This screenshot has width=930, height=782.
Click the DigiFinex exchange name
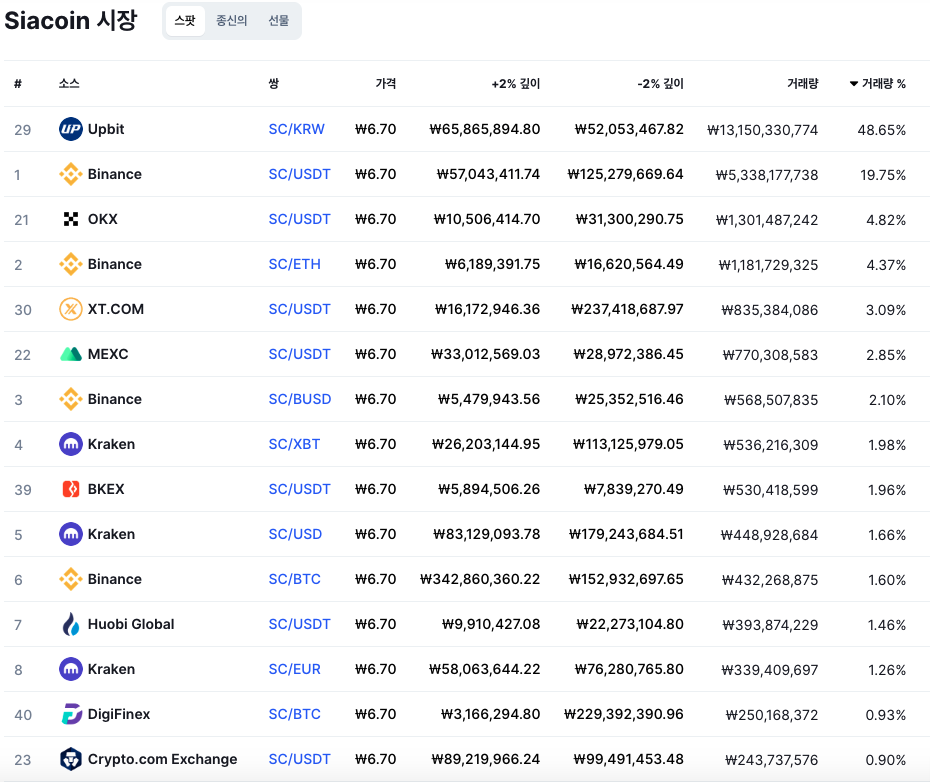[119, 714]
